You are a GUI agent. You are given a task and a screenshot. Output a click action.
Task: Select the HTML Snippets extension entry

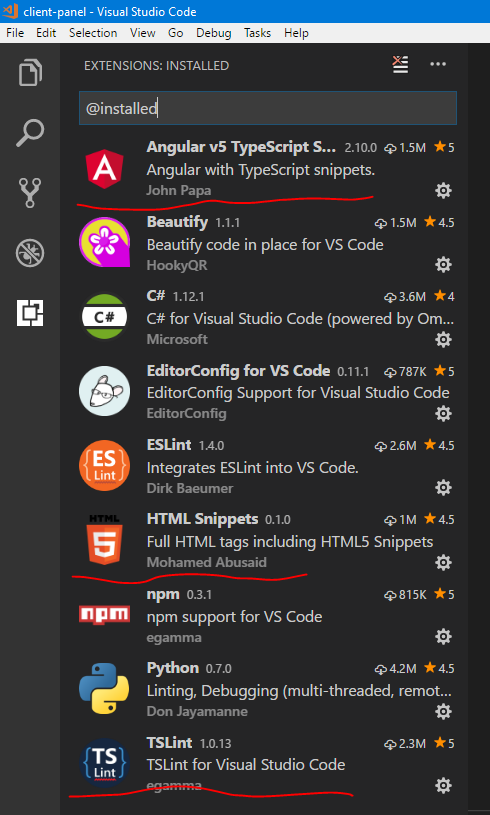click(268, 541)
